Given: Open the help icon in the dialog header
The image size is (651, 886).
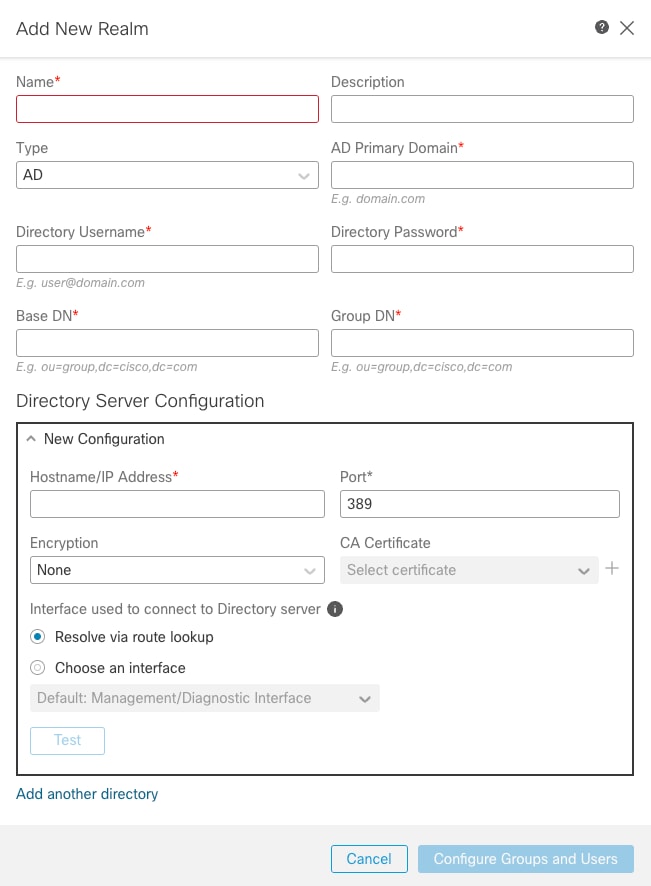Looking at the screenshot, I should tap(600, 28).
